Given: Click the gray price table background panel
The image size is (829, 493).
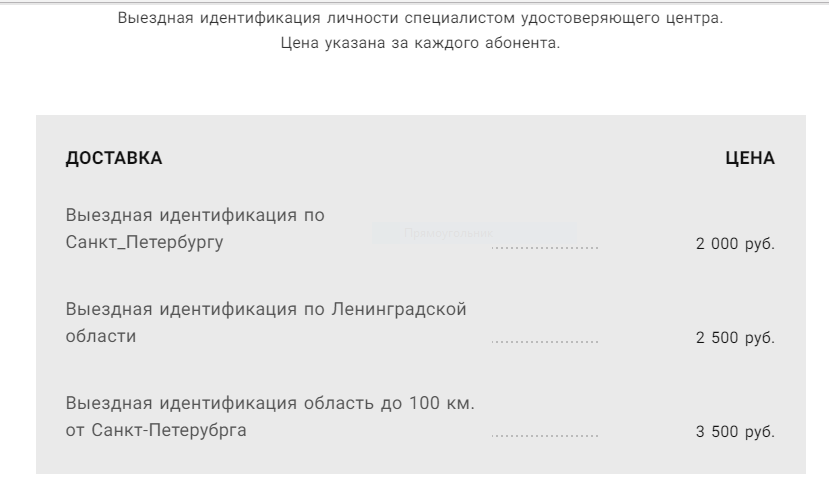Looking at the screenshot, I should coord(421,294).
